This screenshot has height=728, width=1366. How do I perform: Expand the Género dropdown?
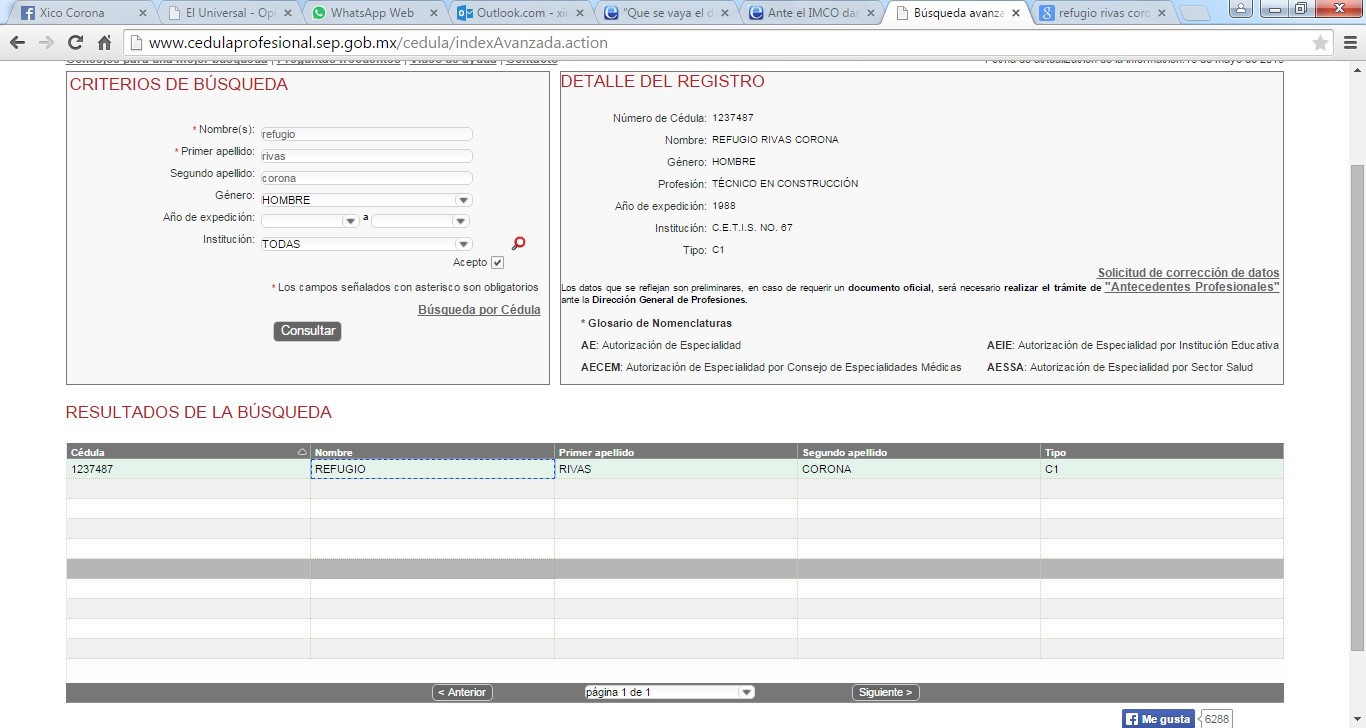click(463, 200)
